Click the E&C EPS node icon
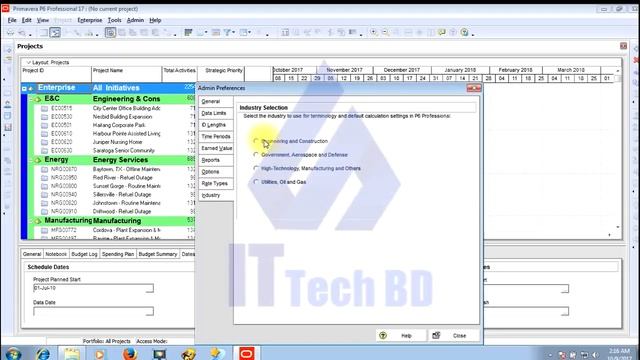 (x=38, y=99)
